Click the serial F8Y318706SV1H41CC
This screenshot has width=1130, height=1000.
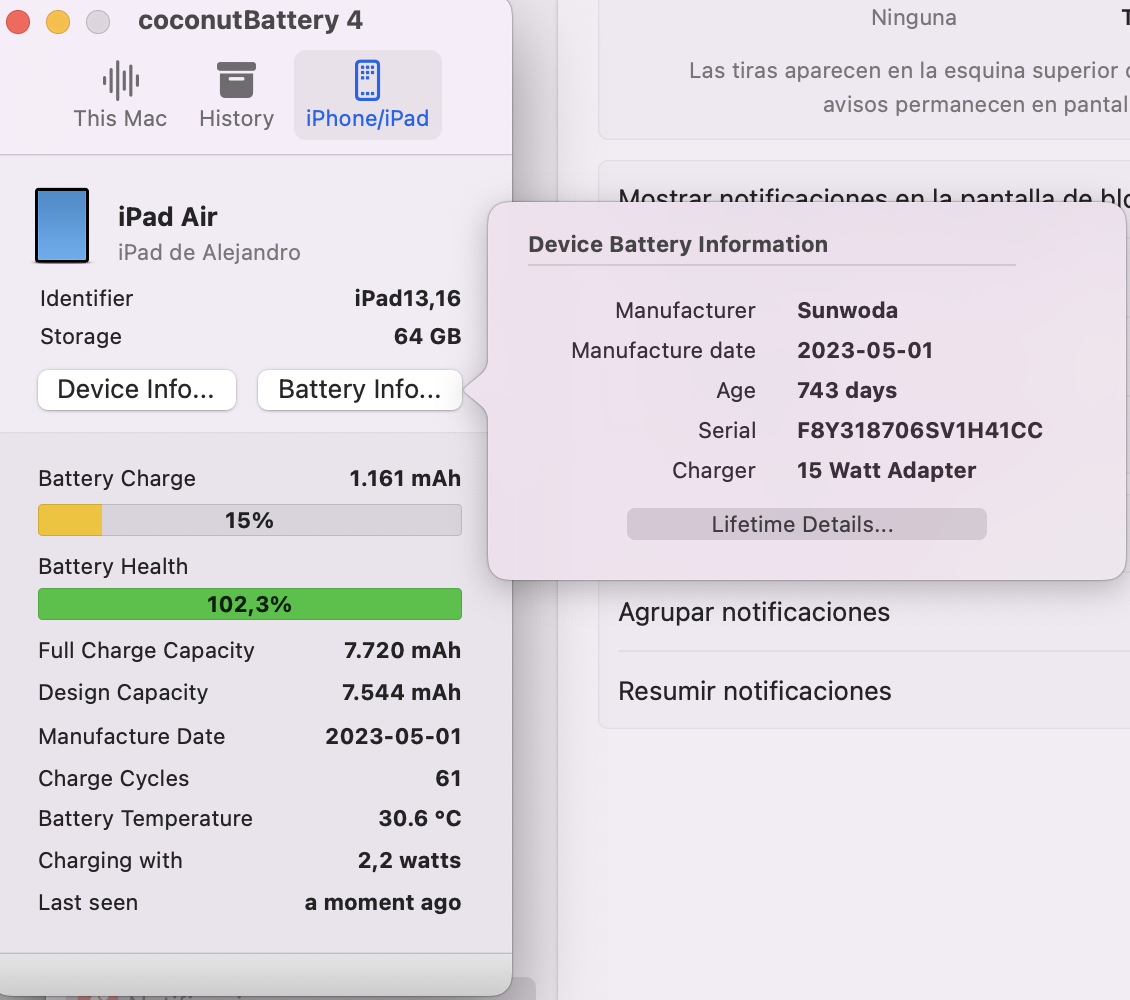[x=920, y=430]
